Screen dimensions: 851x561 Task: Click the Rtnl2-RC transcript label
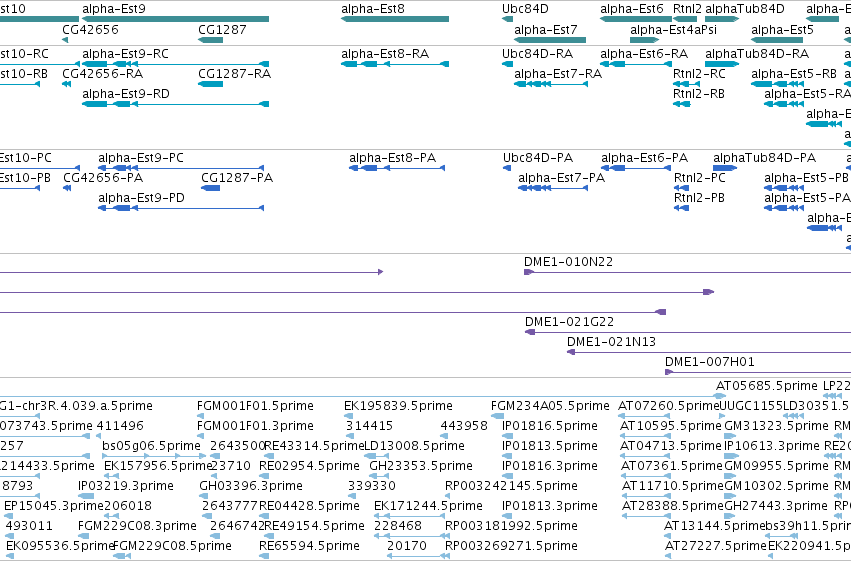pyautogui.click(x=699, y=74)
